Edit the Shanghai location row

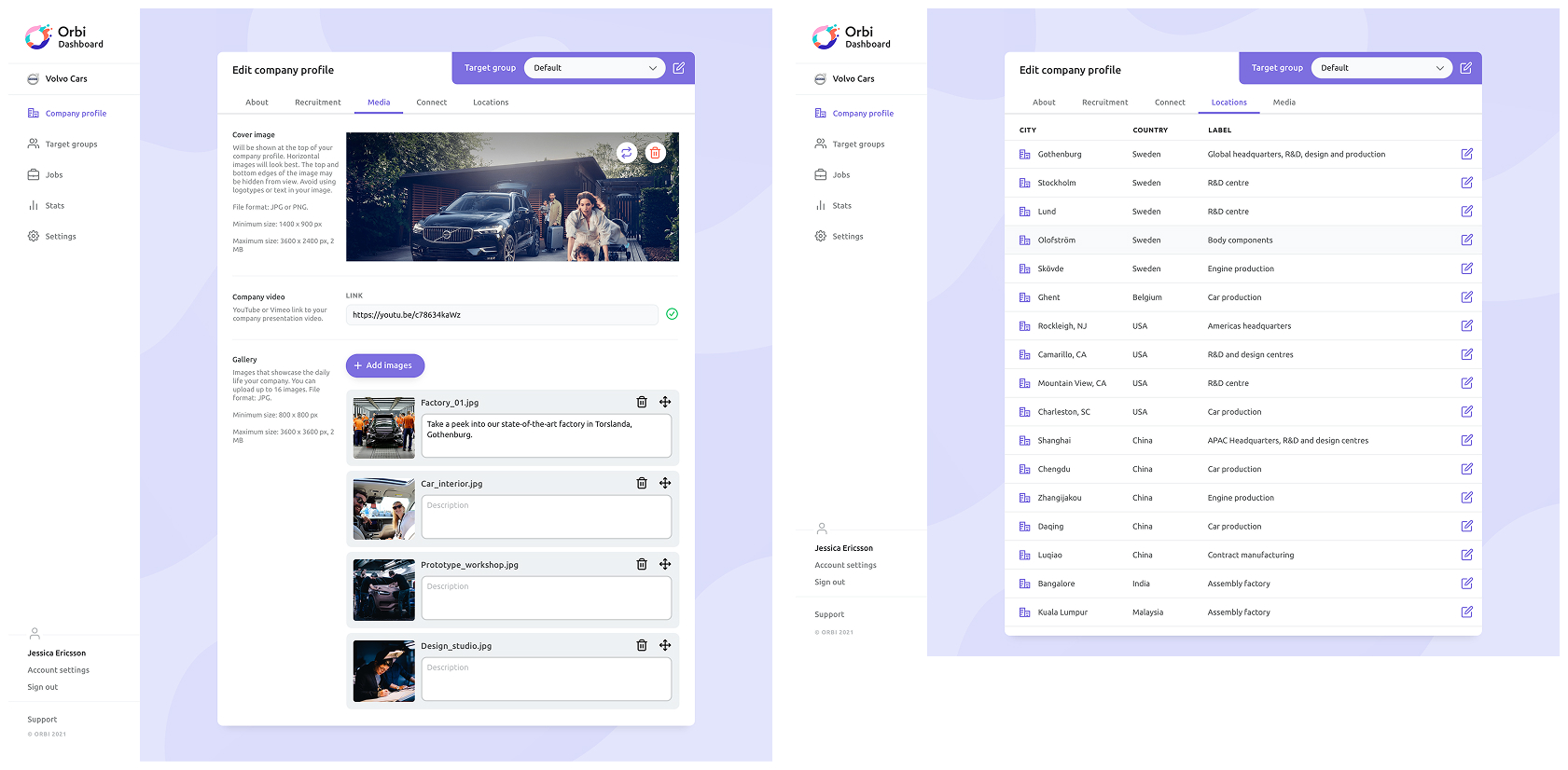[1467, 440]
